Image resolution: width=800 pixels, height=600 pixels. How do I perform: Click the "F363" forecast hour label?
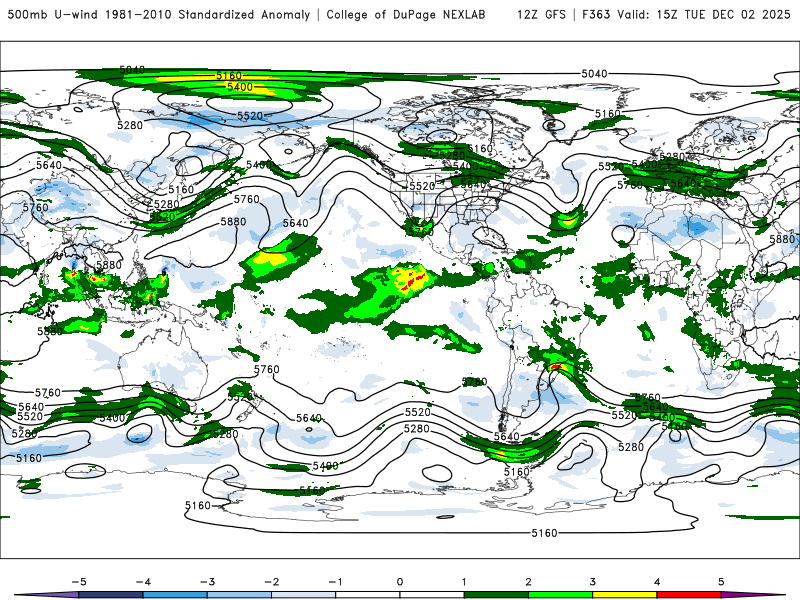[x=596, y=14]
